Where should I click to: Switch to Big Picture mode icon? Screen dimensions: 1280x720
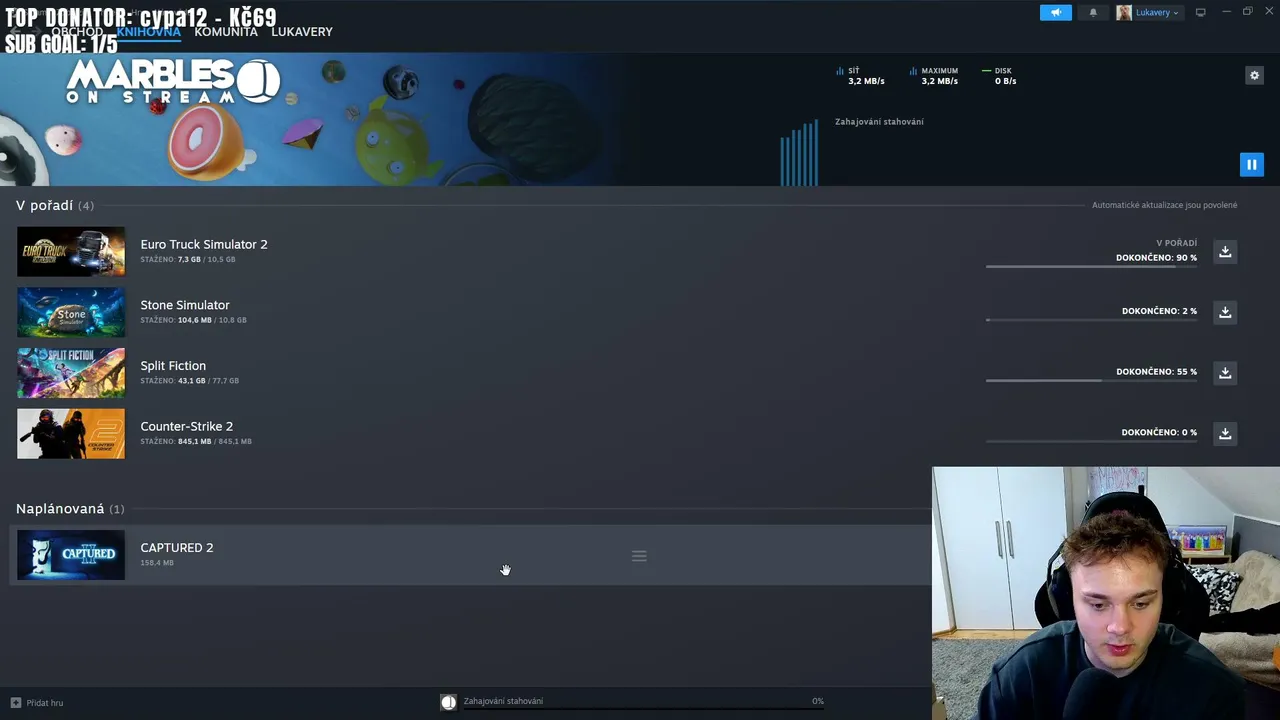tap(1200, 12)
